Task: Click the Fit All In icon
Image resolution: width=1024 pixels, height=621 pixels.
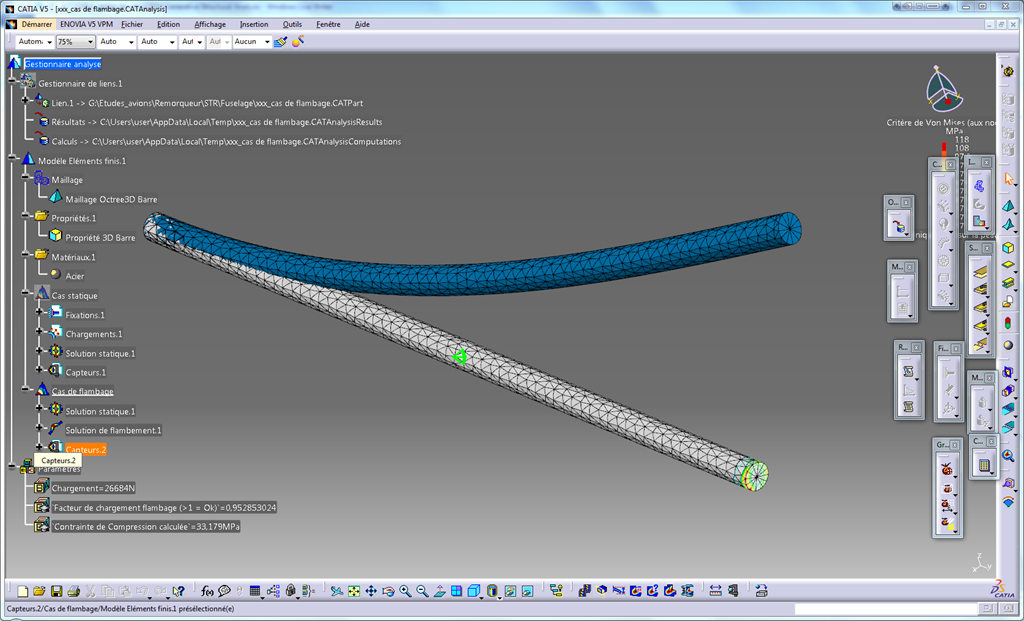Action: pyautogui.click(x=353, y=591)
